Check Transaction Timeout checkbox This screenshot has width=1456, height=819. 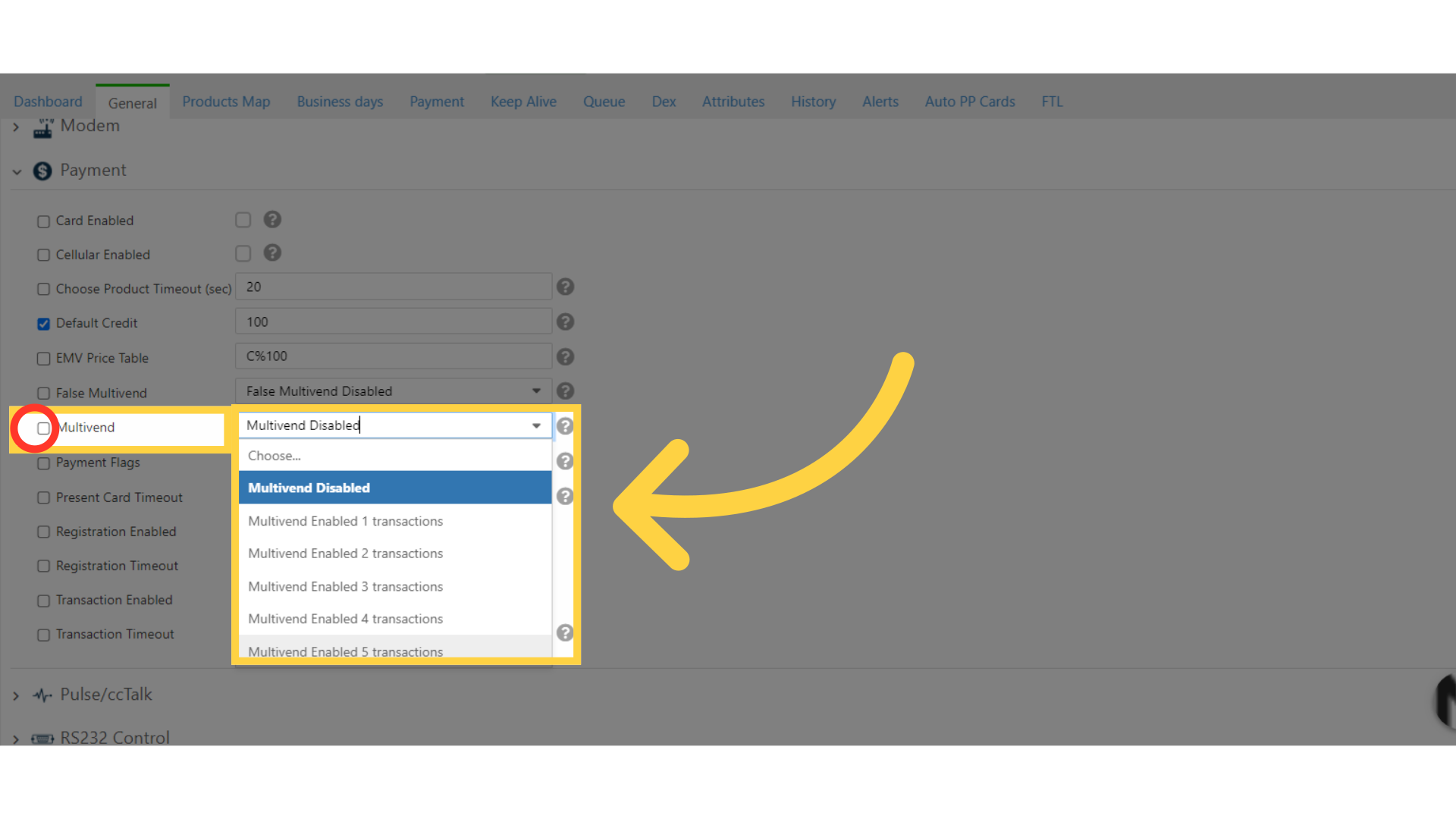click(43, 635)
